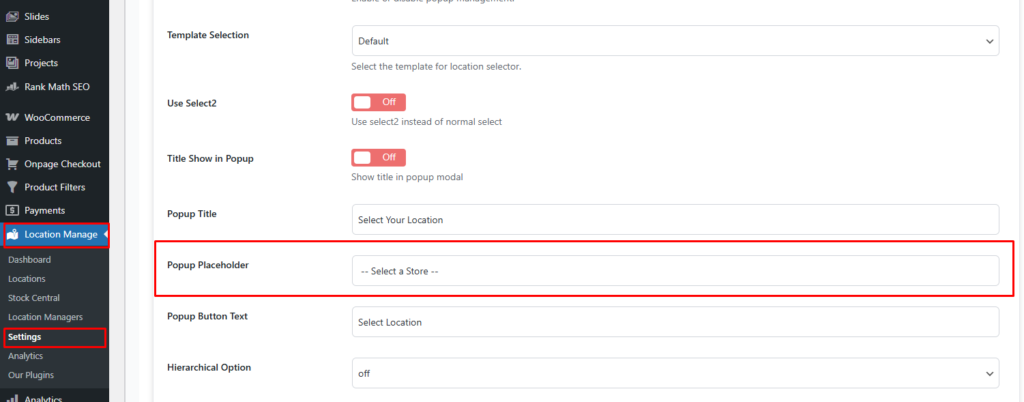1024x402 pixels.
Task: Click the Slides icon in sidebar
Action: pos(12,17)
